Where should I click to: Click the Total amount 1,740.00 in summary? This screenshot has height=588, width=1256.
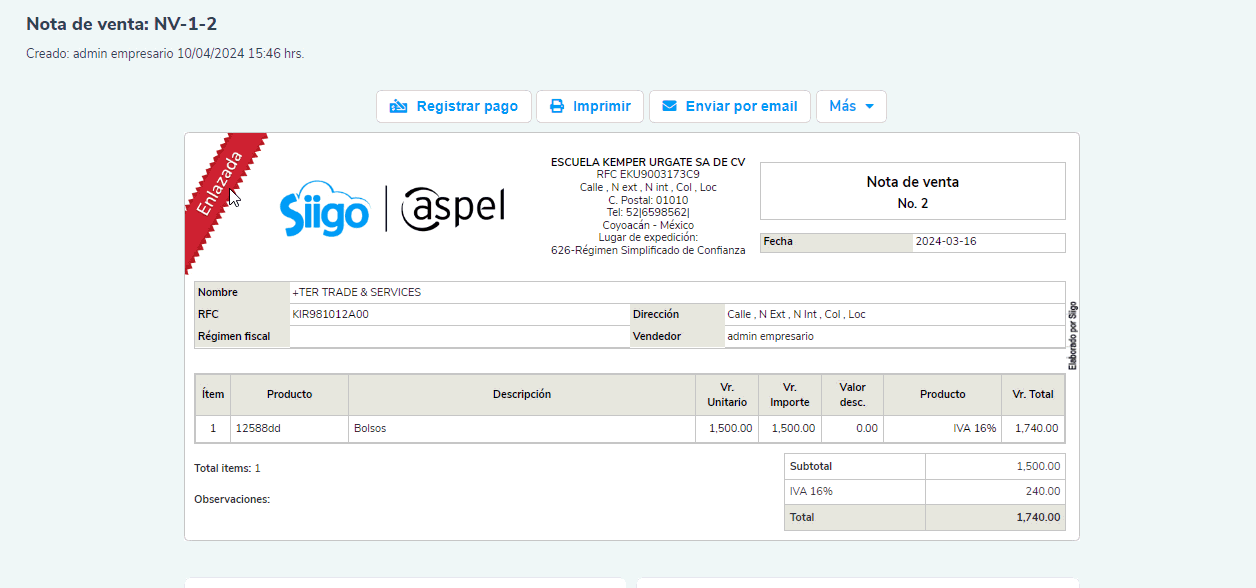coord(1040,517)
